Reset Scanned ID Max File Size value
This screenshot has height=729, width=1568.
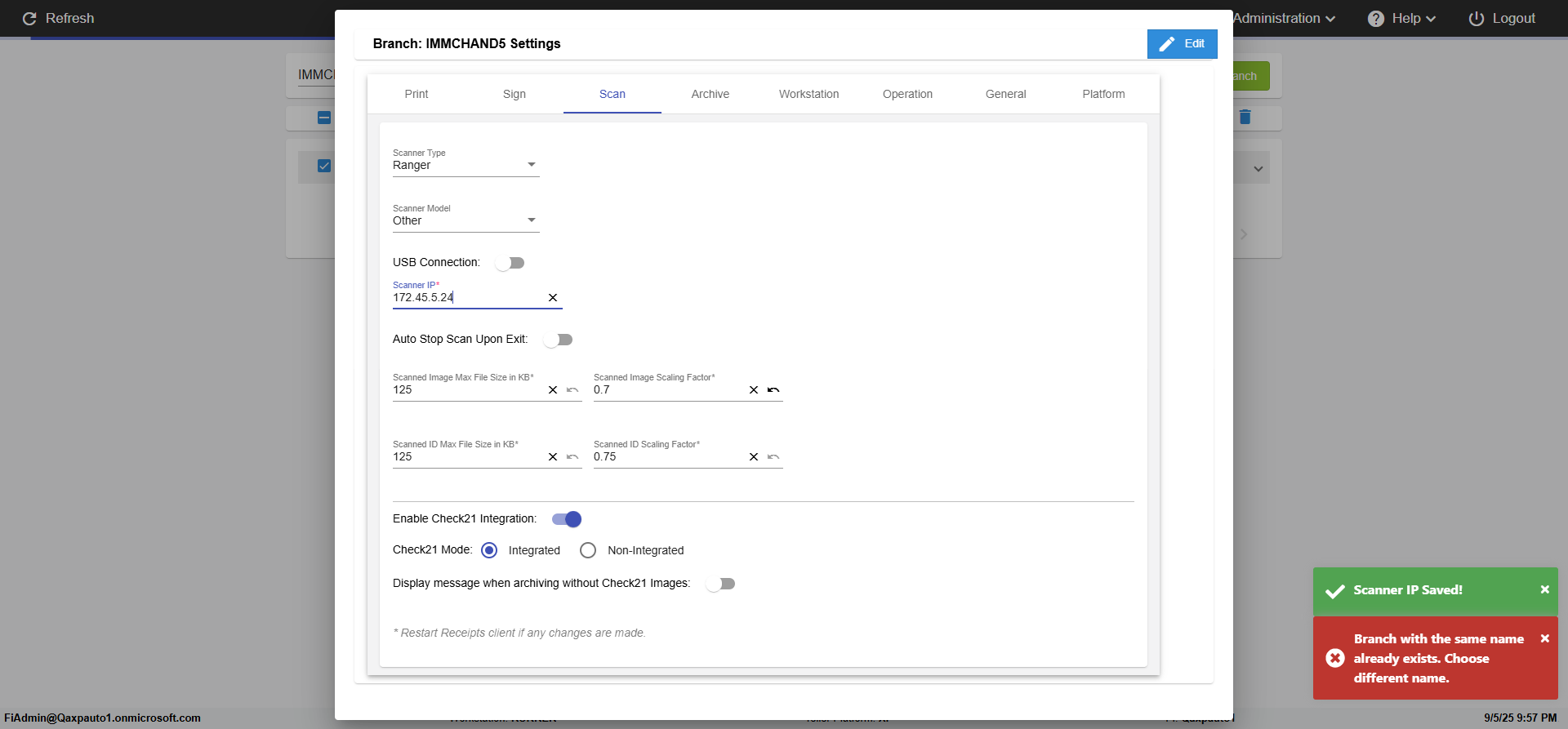click(x=572, y=457)
